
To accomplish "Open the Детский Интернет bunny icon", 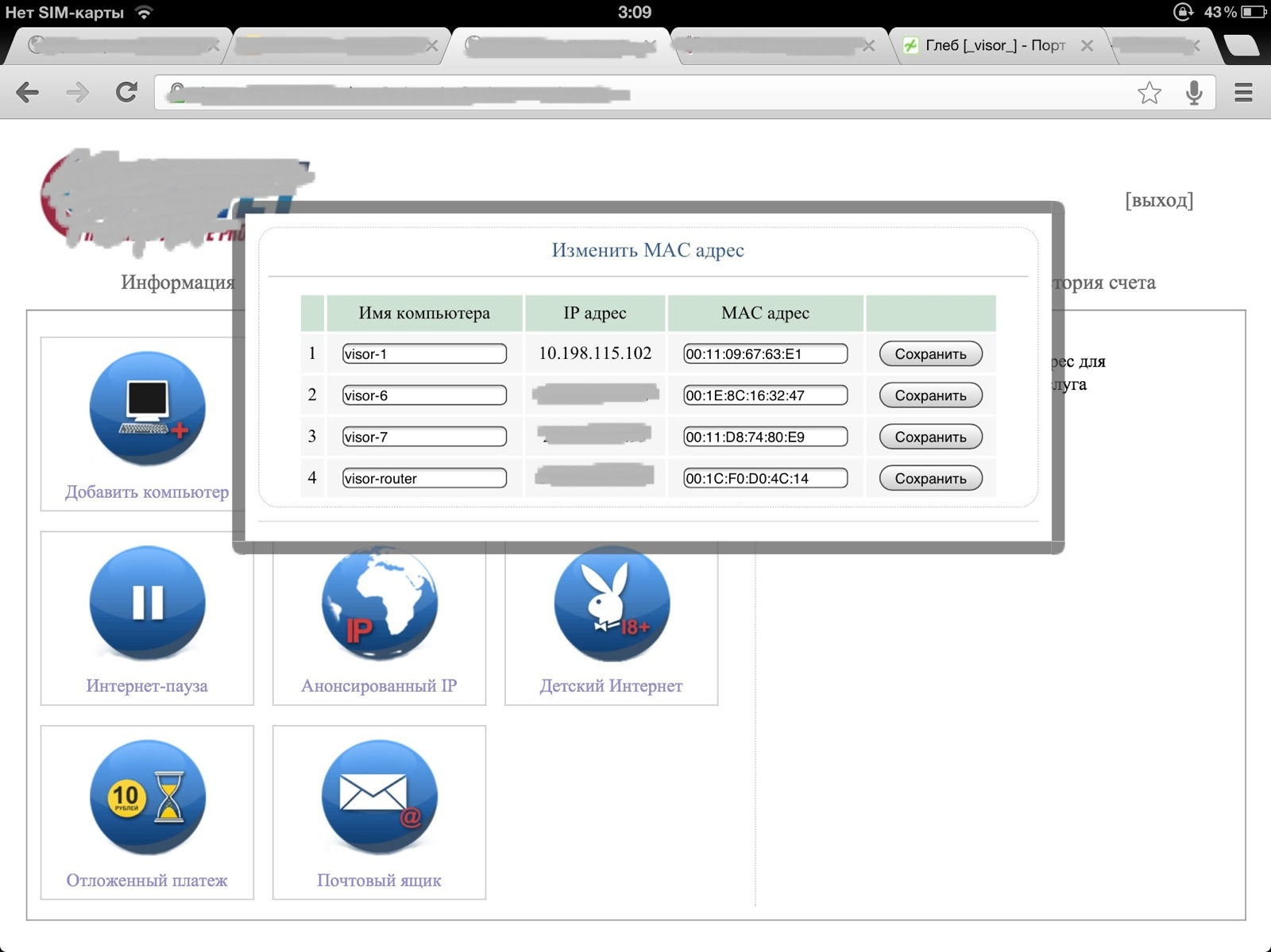I will click(612, 603).
